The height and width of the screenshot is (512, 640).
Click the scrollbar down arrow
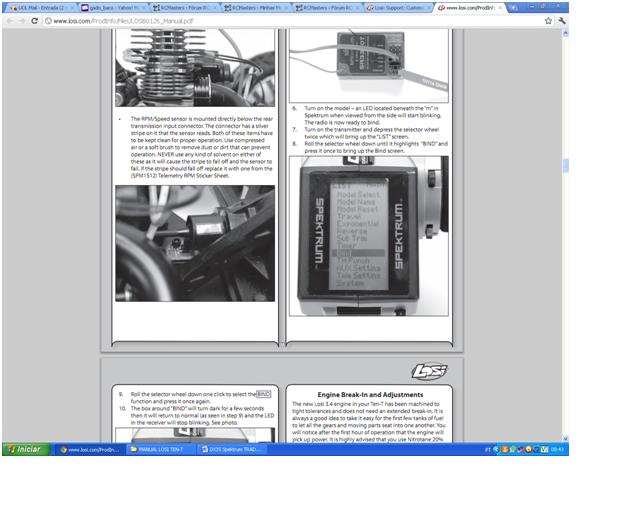pos(565,439)
